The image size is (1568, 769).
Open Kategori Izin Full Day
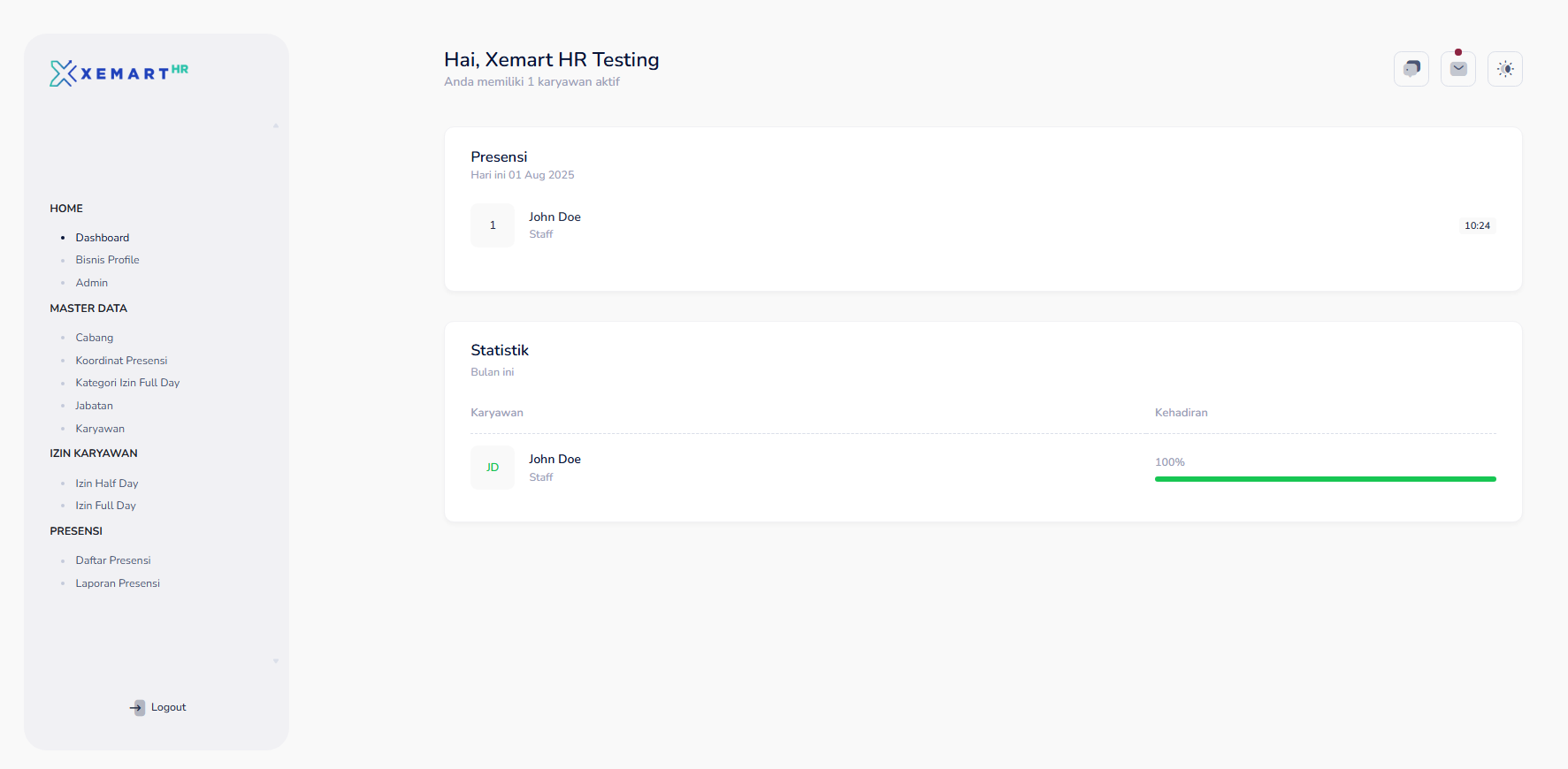point(127,383)
